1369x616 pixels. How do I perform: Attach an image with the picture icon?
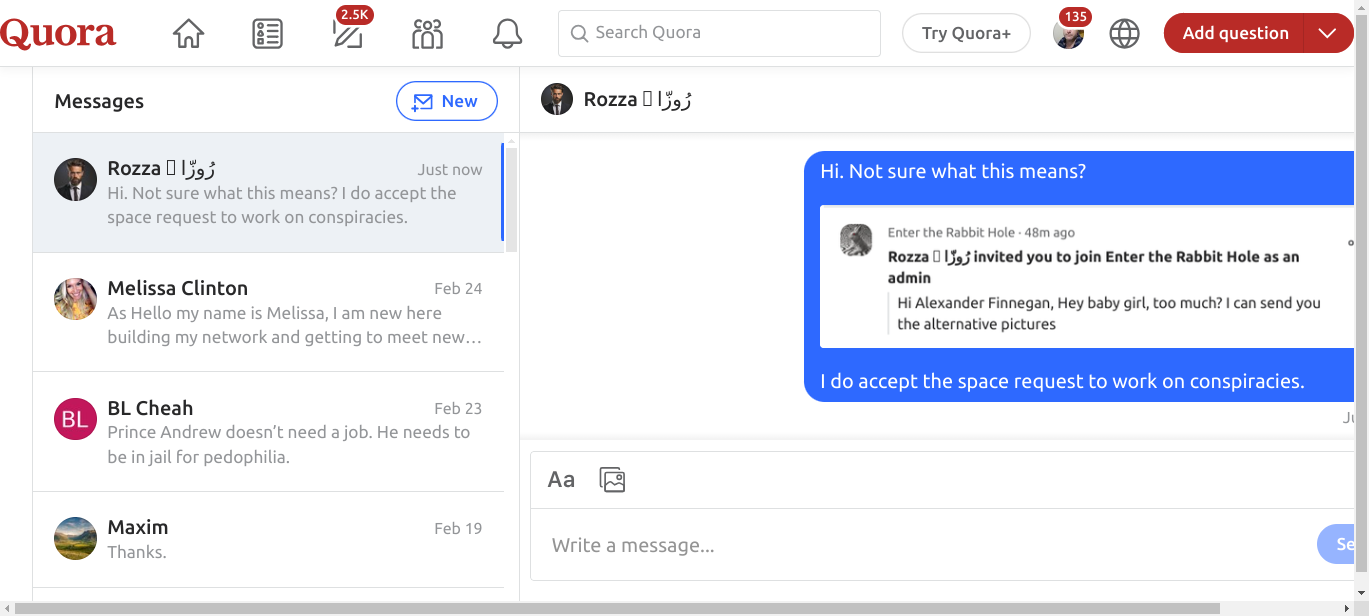point(612,480)
